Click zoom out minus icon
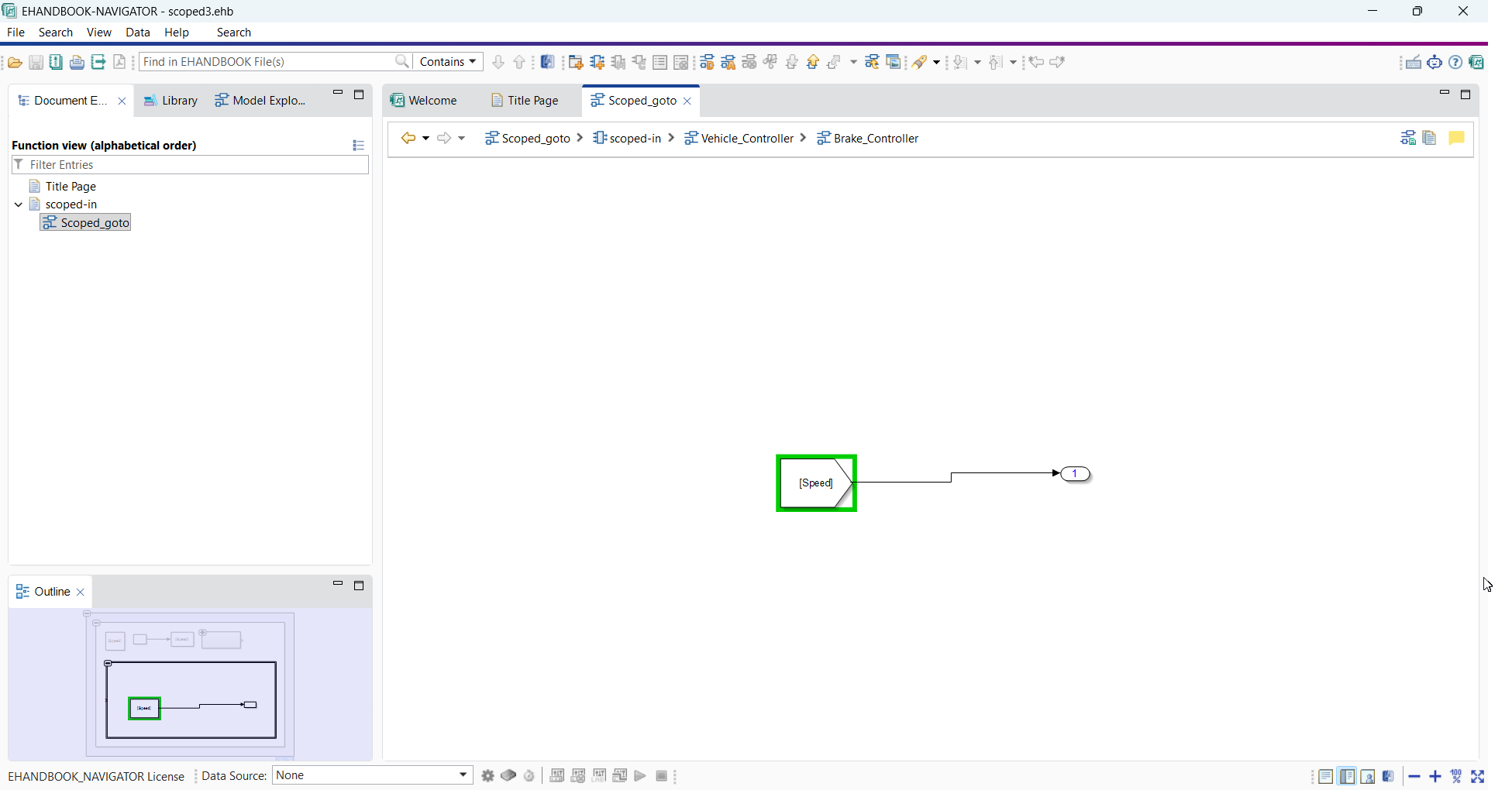 (1414, 776)
